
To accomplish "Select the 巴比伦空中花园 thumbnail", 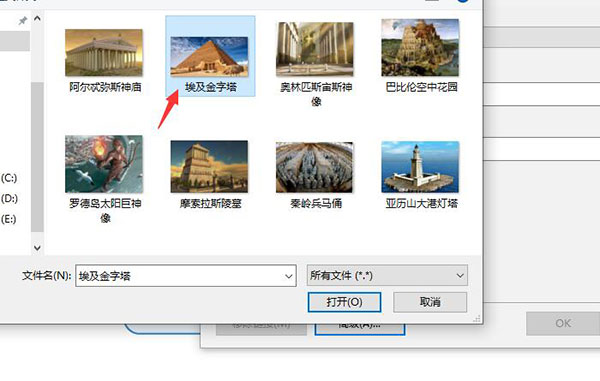I will pyautogui.click(x=420, y=47).
